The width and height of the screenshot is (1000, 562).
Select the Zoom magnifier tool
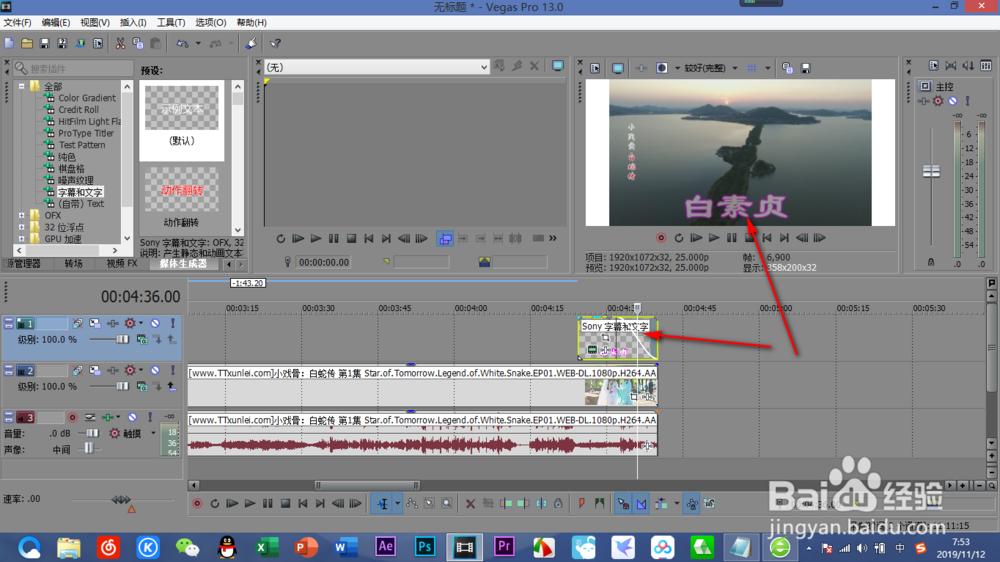coord(447,503)
